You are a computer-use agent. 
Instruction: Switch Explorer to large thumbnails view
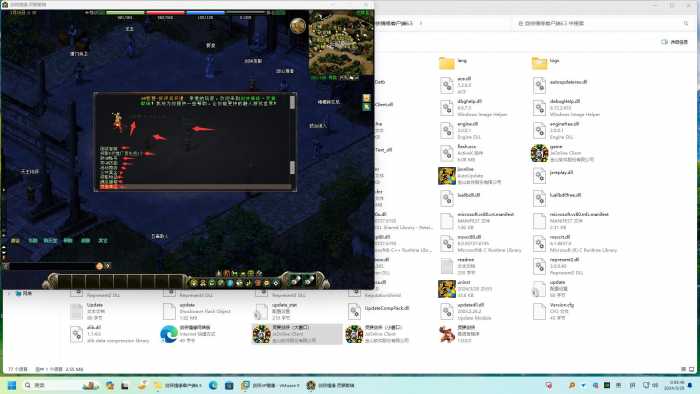point(692,369)
